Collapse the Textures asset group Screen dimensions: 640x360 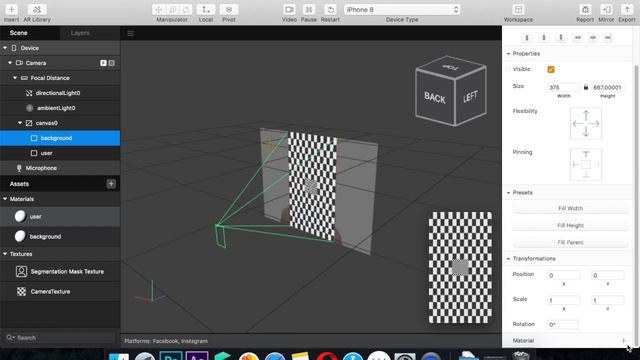[5, 254]
